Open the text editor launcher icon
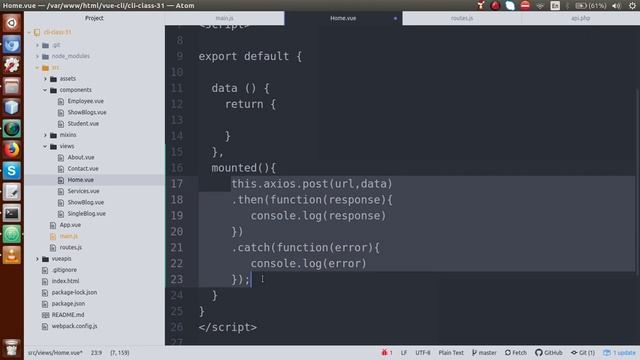 (11, 192)
